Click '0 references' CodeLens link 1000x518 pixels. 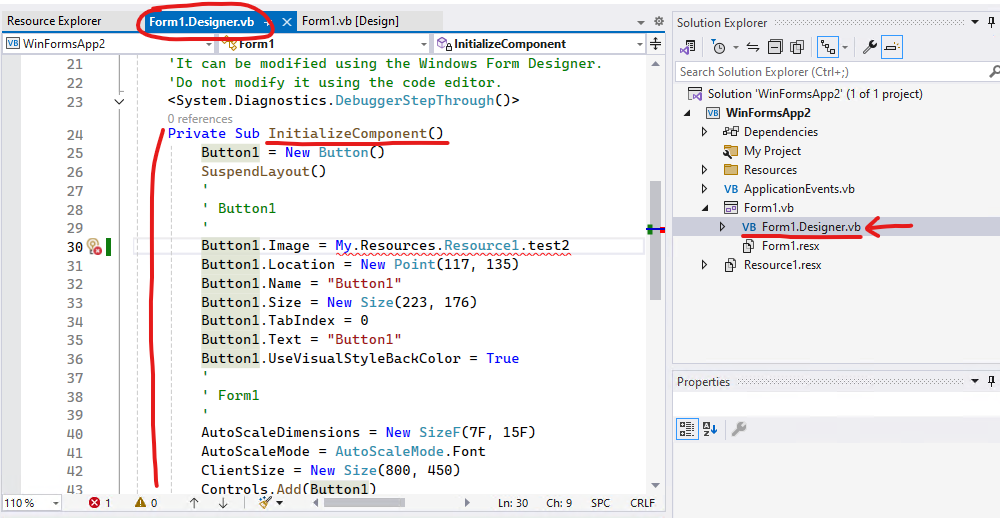[200, 119]
